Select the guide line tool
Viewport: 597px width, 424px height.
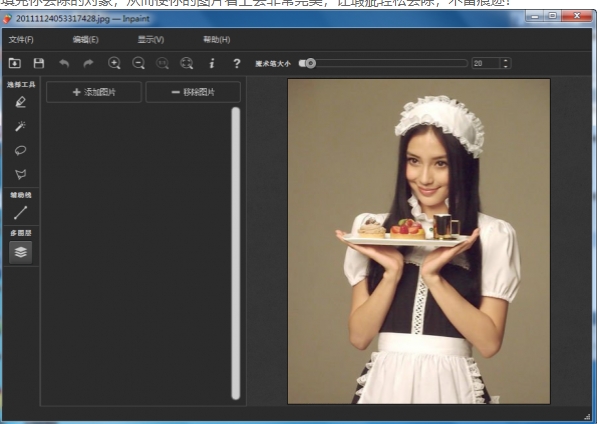click(x=21, y=213)
